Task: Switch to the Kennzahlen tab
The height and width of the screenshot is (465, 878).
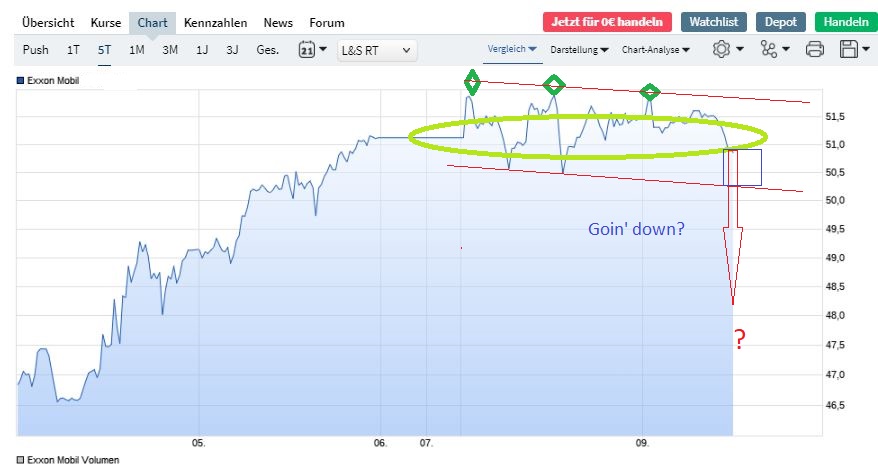Action: tap(219, 22)
